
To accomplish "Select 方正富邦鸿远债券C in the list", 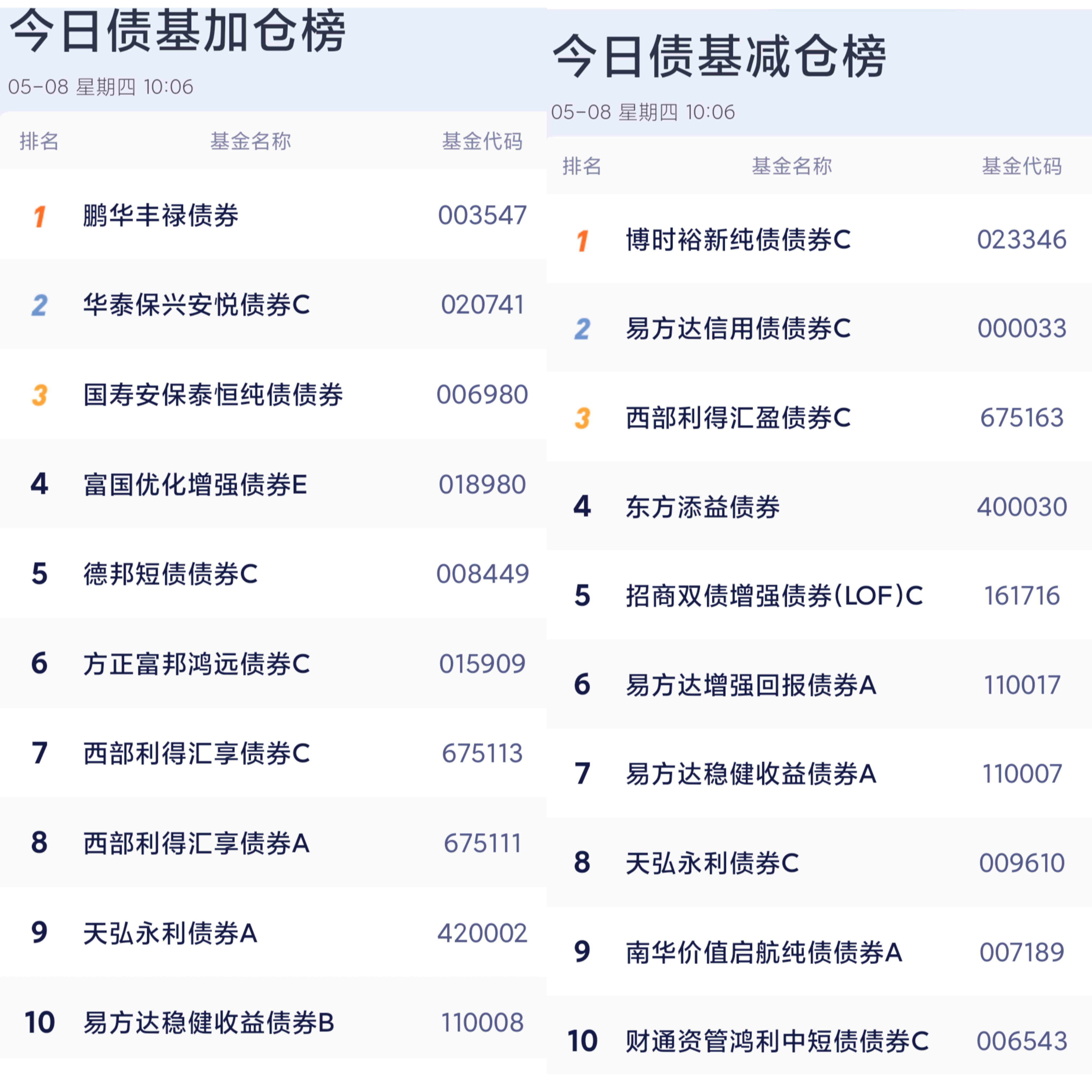I will [196, 664].
